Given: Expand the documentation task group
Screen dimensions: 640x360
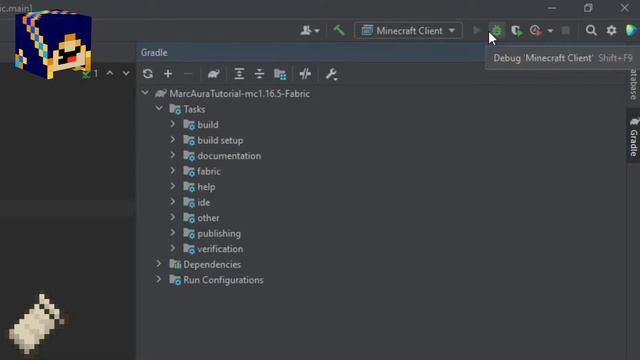Looking at the screenshot, I should [173, 155].
